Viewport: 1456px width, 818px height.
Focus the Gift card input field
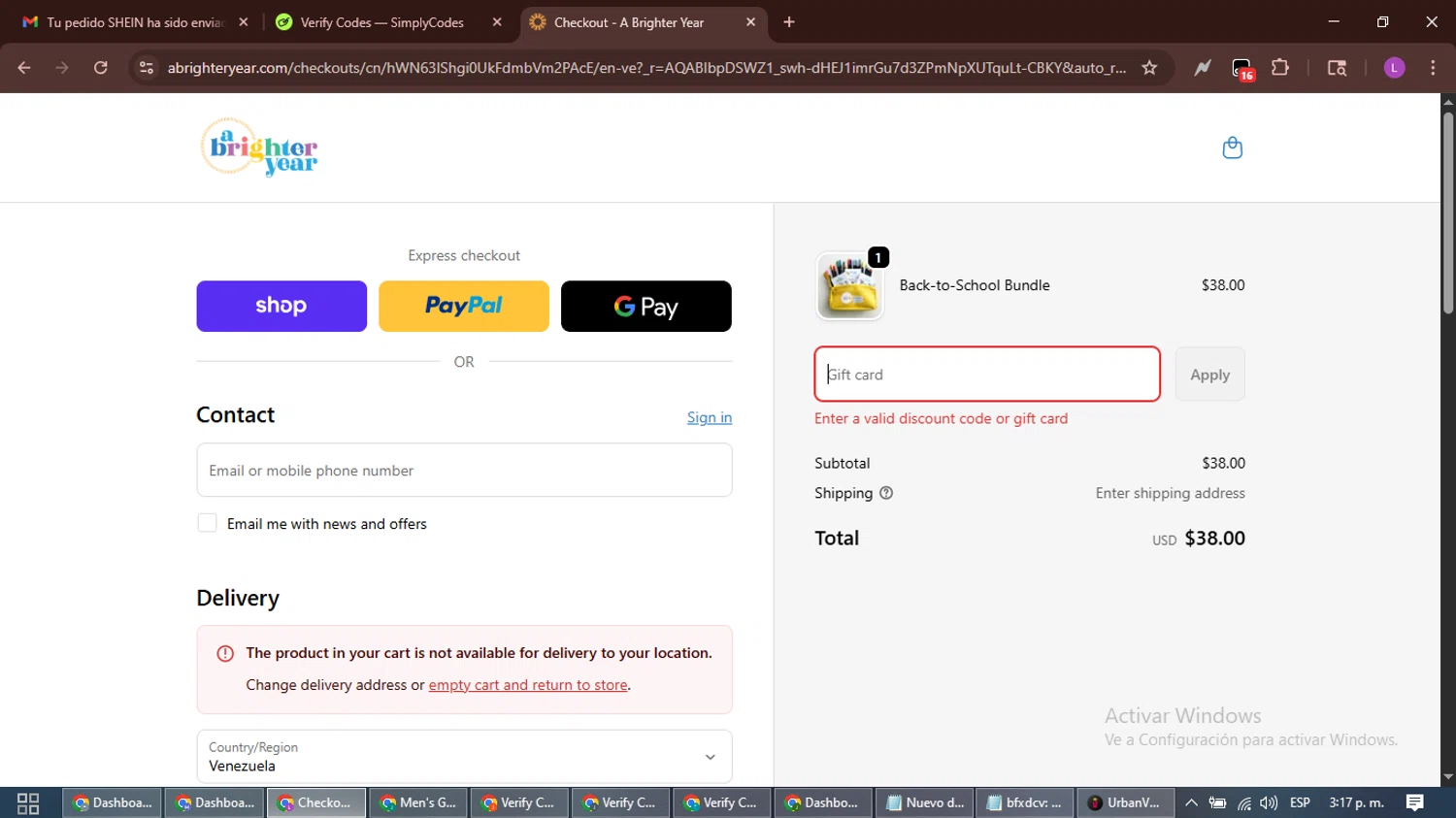[987, 374]
